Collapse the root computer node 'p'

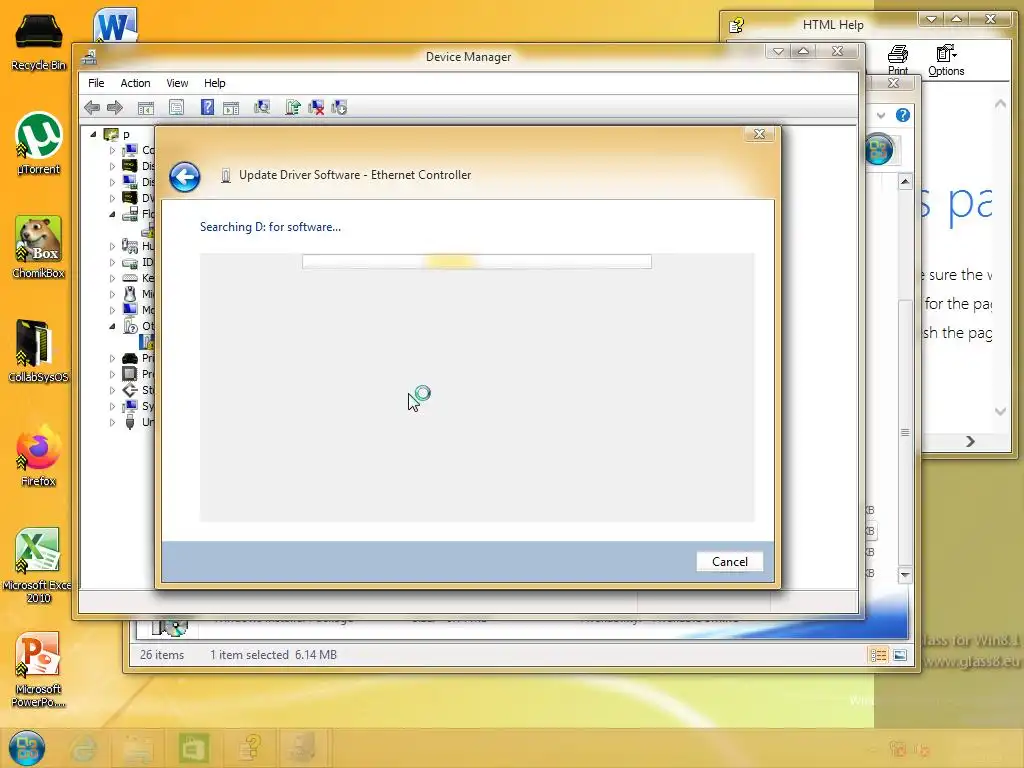pos(93,134)
